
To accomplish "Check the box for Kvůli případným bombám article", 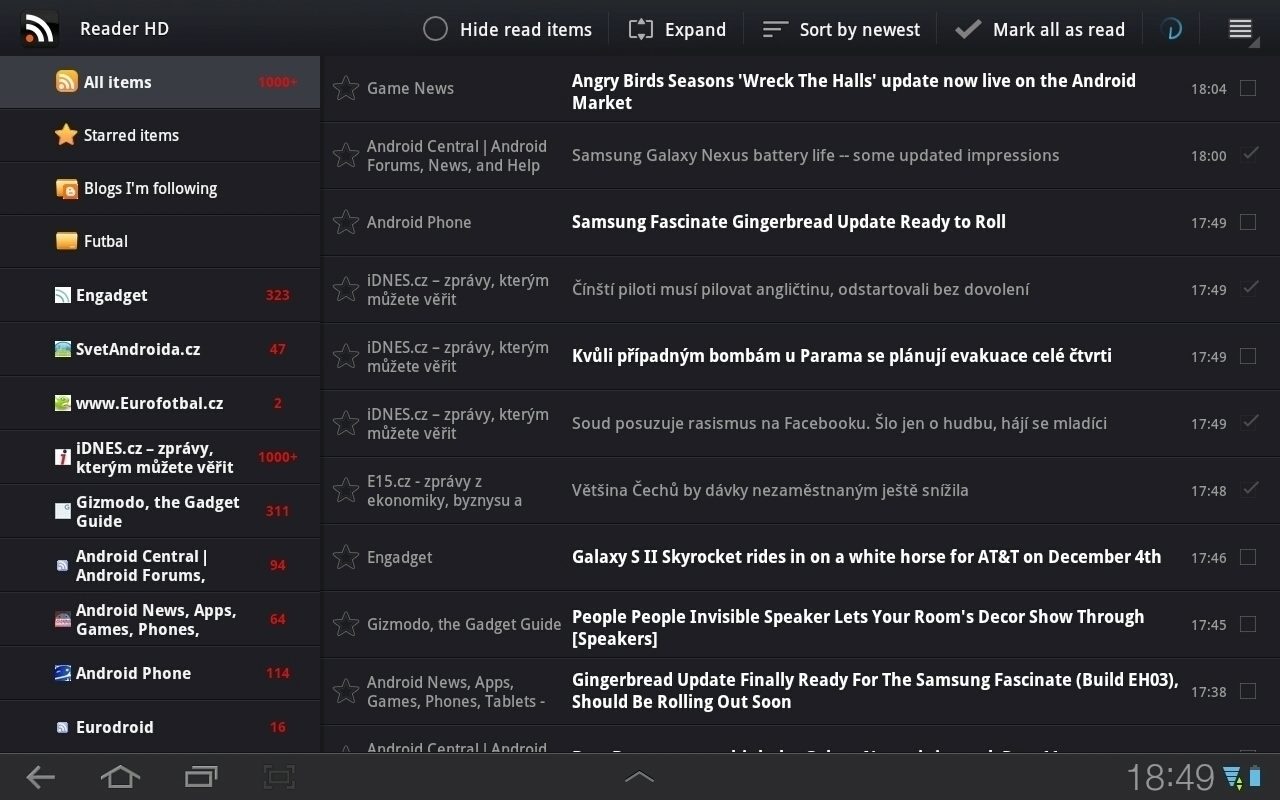I will (x=1248, y=356).
